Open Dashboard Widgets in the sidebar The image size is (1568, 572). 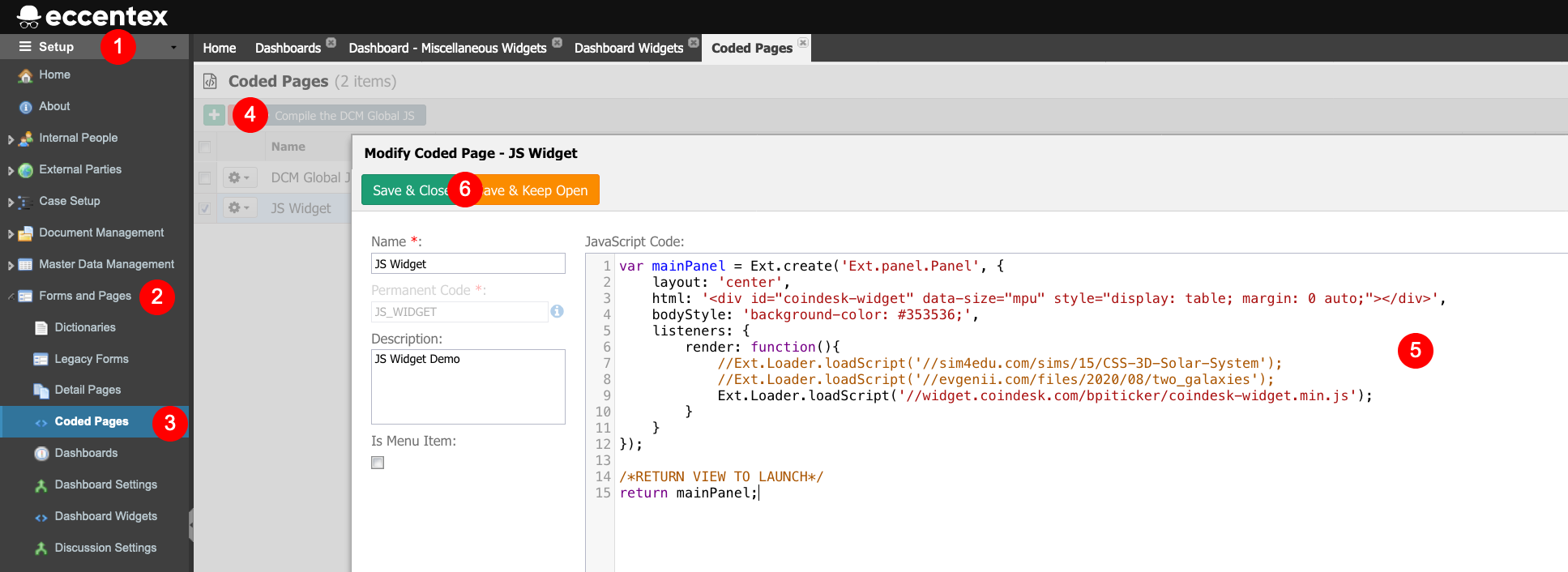(x=106, y=516)
